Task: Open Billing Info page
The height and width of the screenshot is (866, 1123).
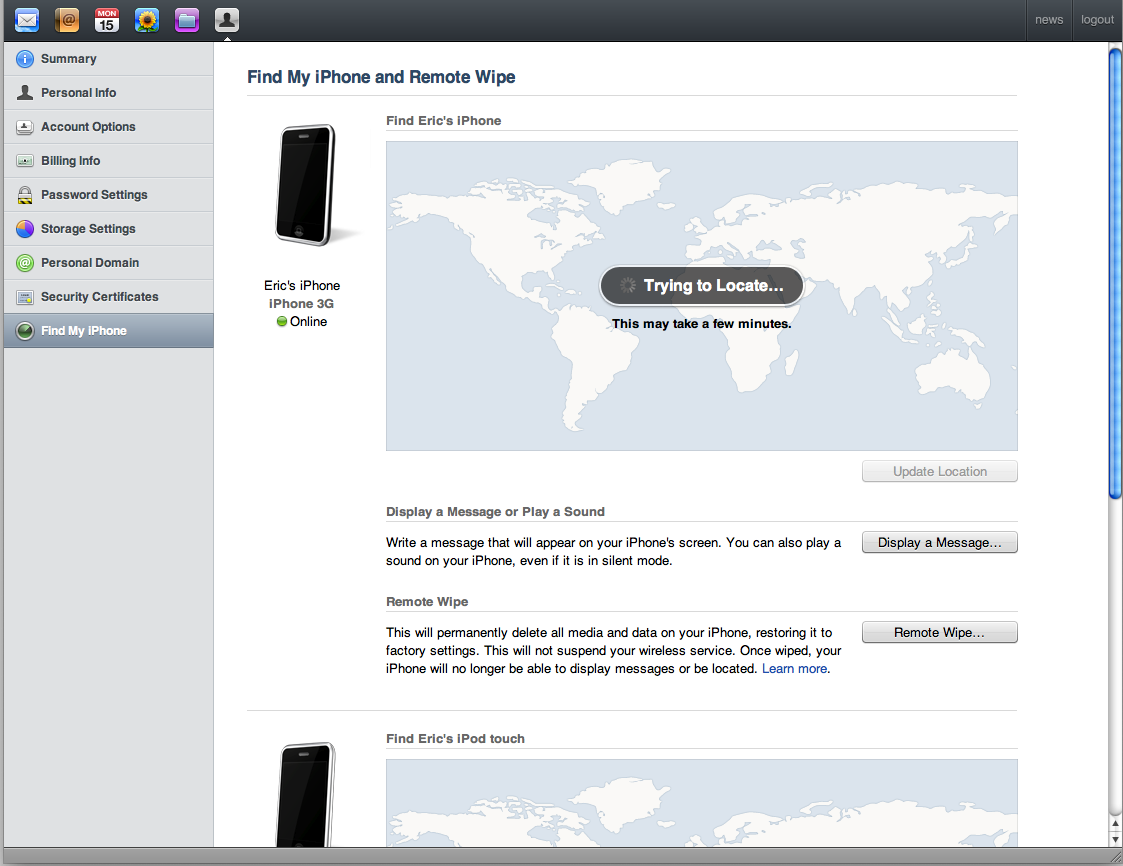Action: click(109, 160)
